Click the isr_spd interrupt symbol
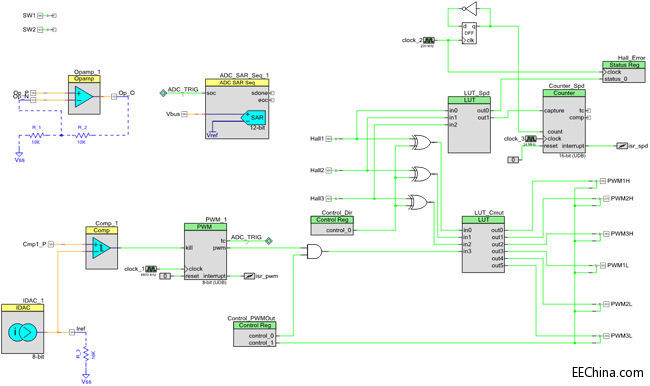 (622, 146)
